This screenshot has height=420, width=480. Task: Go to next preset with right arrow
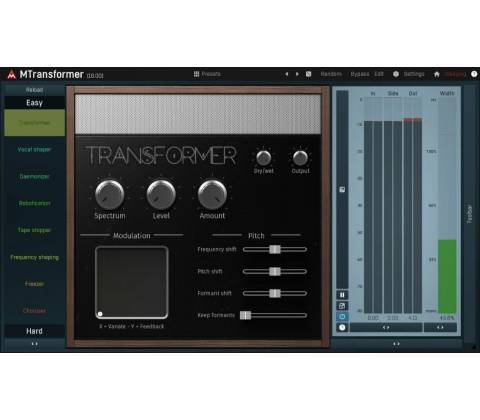pyautogui.click(x=297, y=74)
